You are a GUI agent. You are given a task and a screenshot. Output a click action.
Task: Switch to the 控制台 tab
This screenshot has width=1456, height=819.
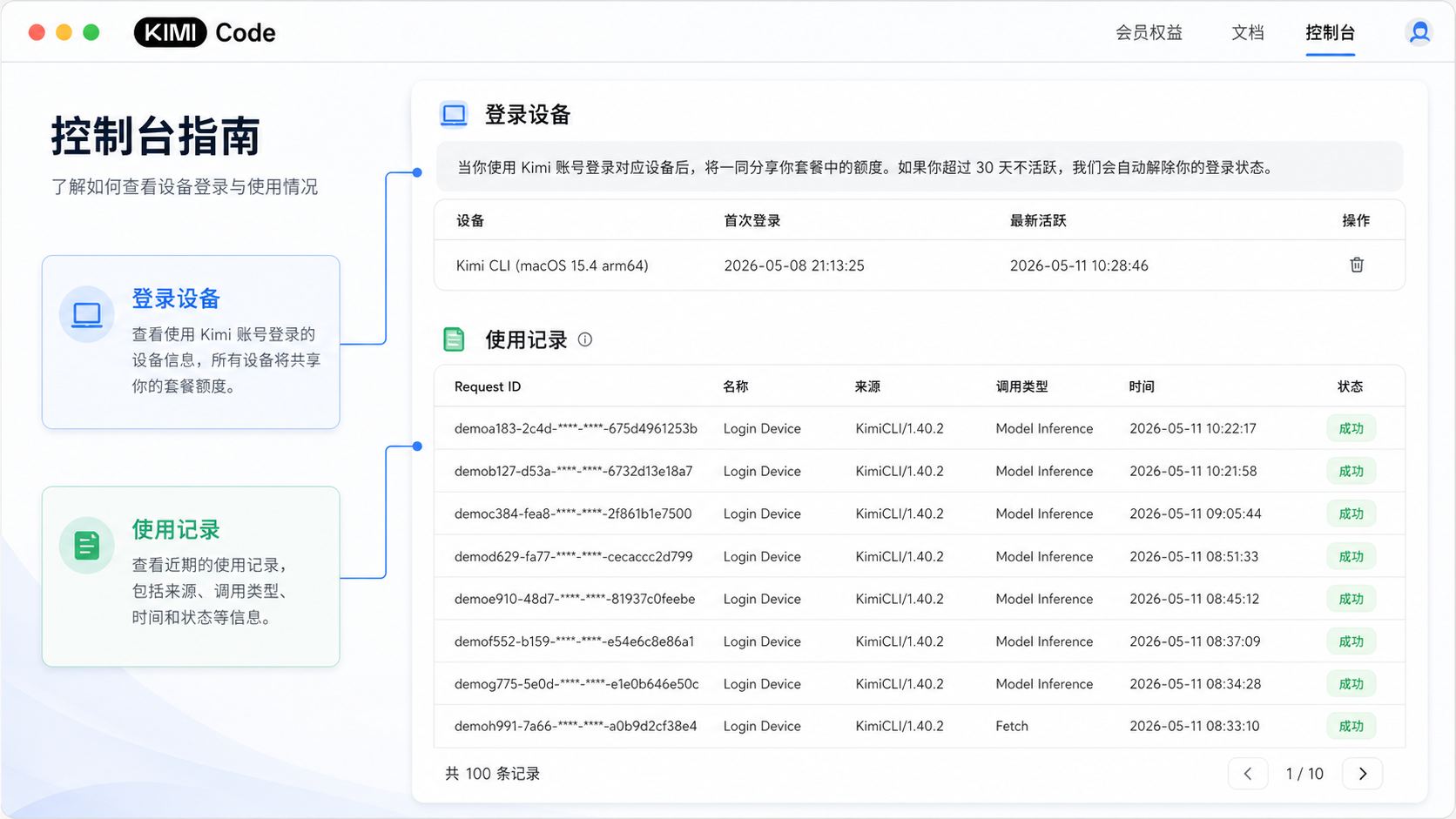tap(1330, 32)
